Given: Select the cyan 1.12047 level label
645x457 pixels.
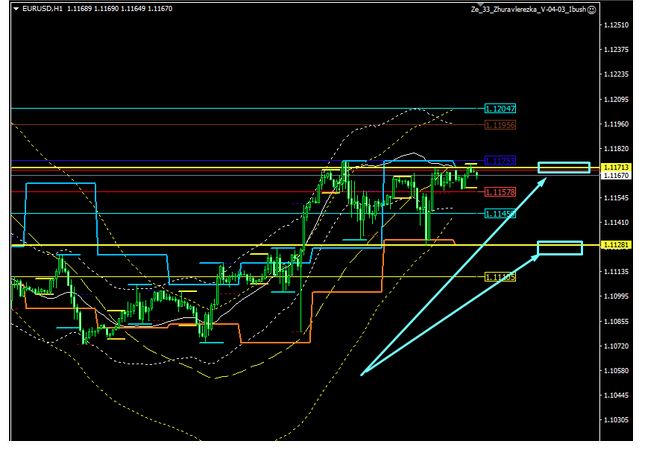Looking at the screenshot, I should 500,109.
